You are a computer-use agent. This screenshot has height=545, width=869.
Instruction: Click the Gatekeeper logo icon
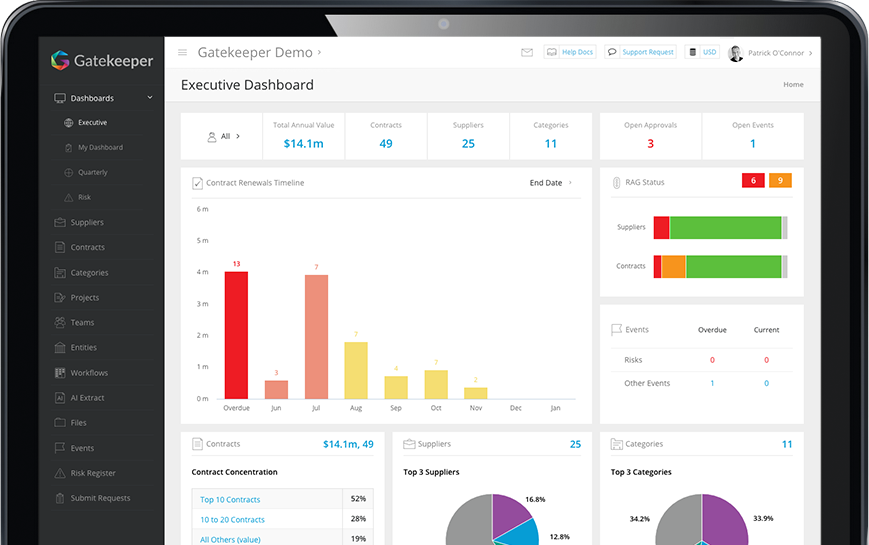(60, 61)
